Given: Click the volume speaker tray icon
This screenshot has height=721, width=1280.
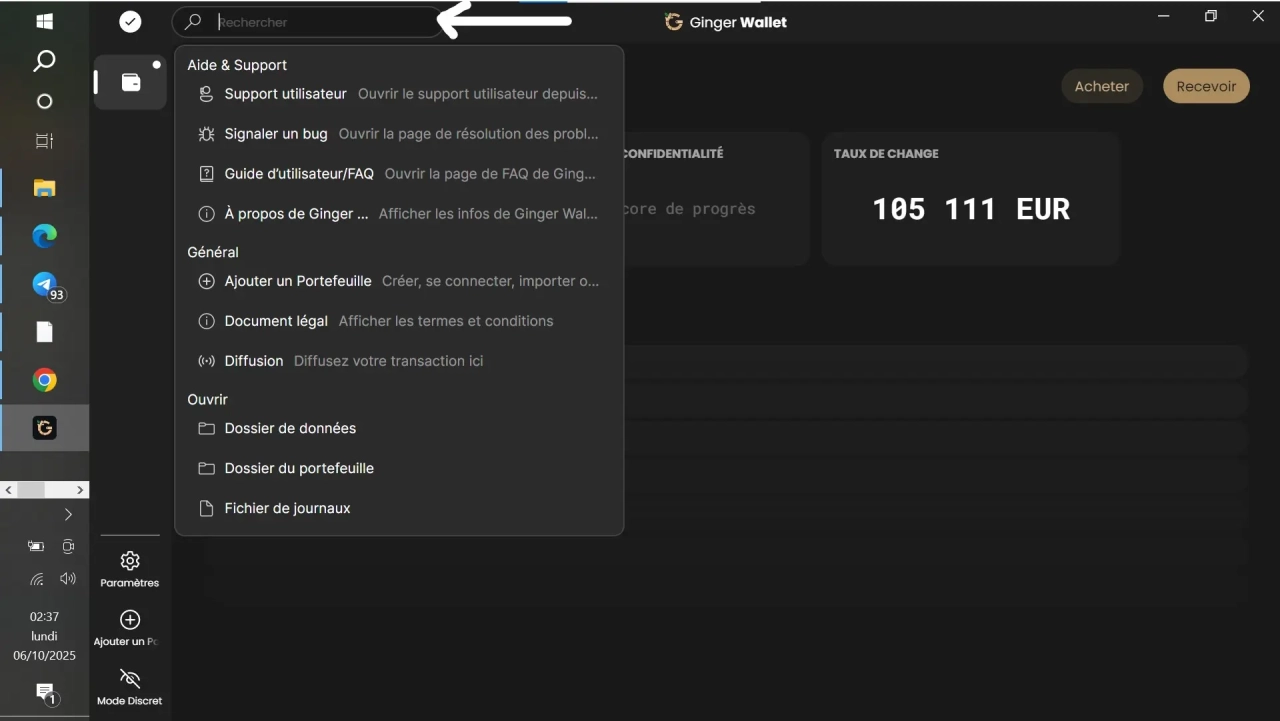Looking at the screenshot, I should tap(68, 578).
